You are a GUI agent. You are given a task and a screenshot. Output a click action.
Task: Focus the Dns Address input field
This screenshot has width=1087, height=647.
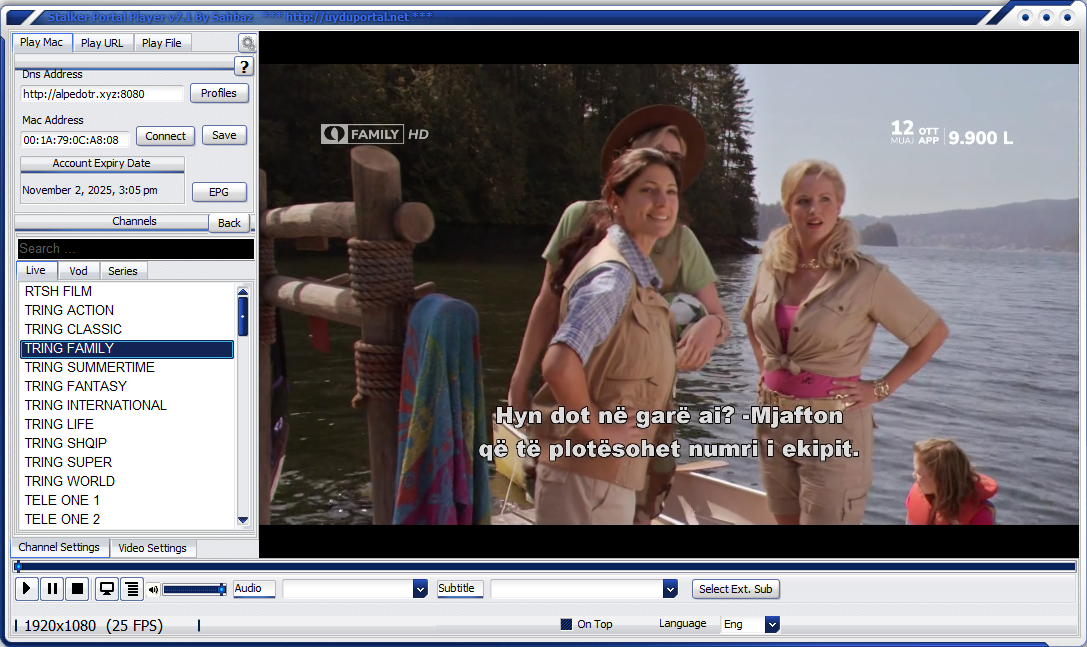102,94
